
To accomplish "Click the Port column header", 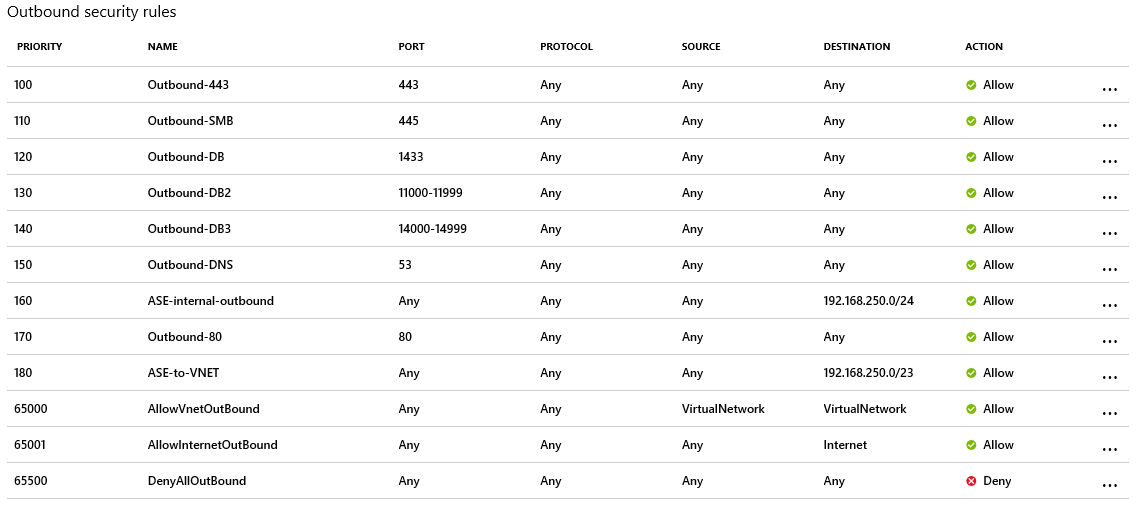I will (x=410, y=47).
